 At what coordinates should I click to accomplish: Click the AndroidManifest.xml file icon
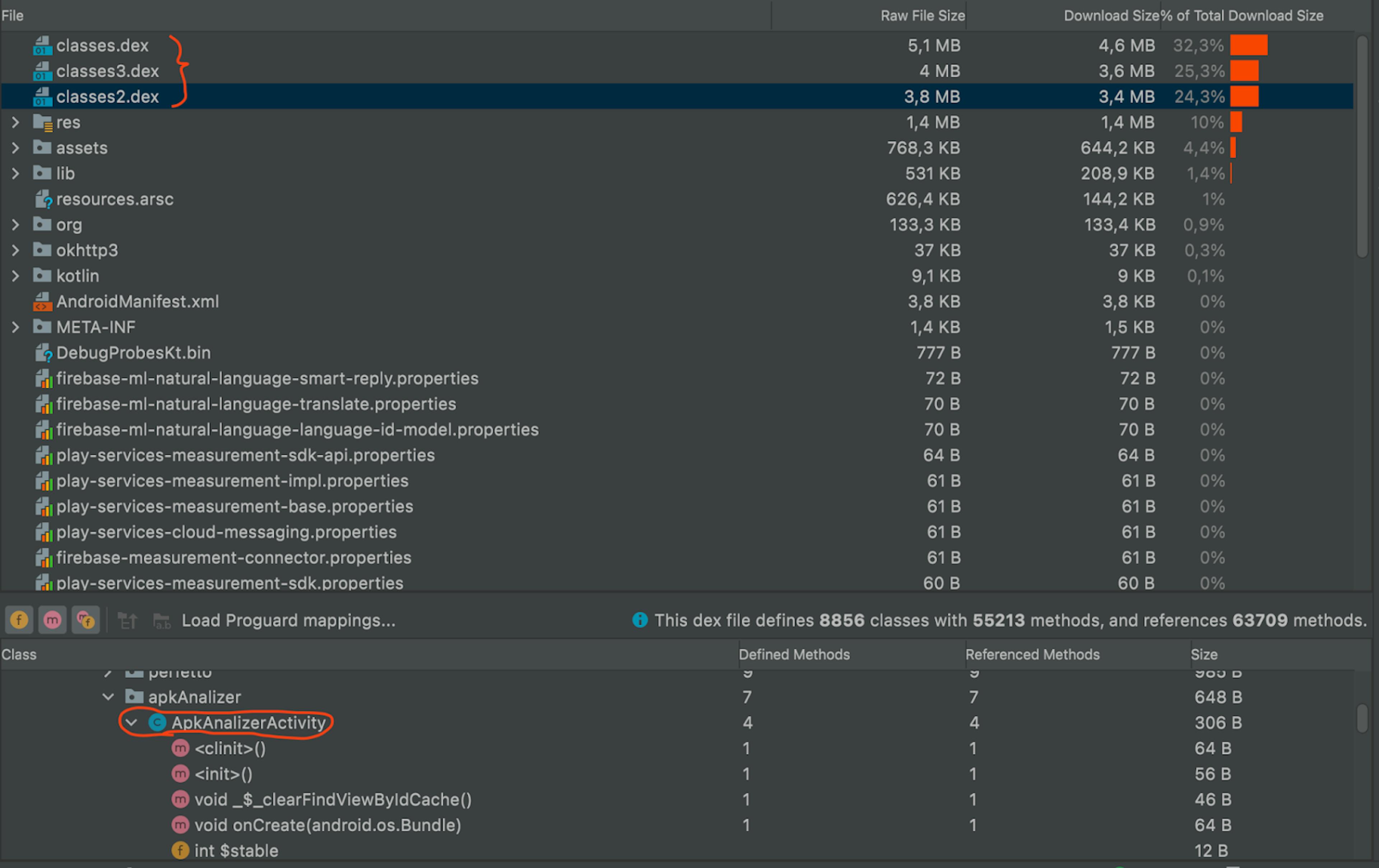[42, 302]
